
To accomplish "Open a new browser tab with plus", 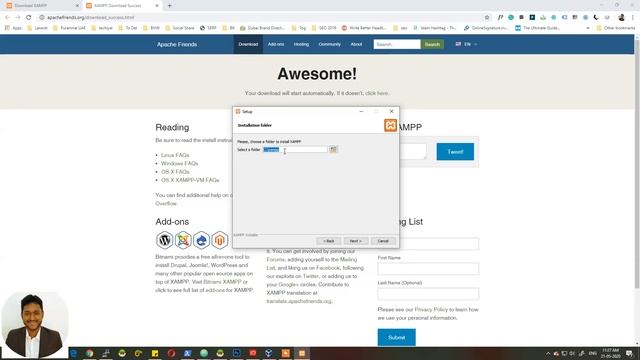I will coord(169,6).
